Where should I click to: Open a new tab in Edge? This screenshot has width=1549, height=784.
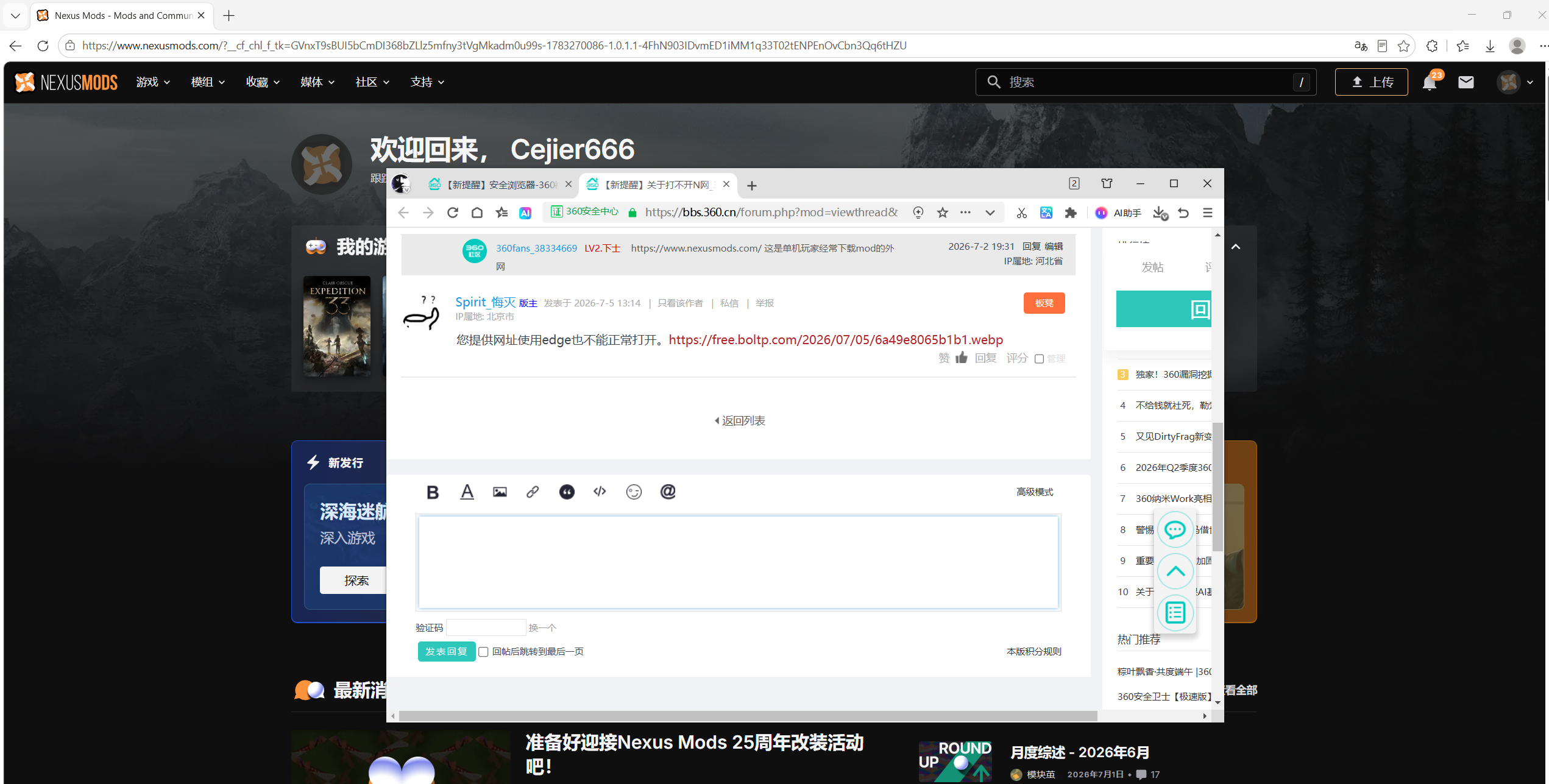229,15
